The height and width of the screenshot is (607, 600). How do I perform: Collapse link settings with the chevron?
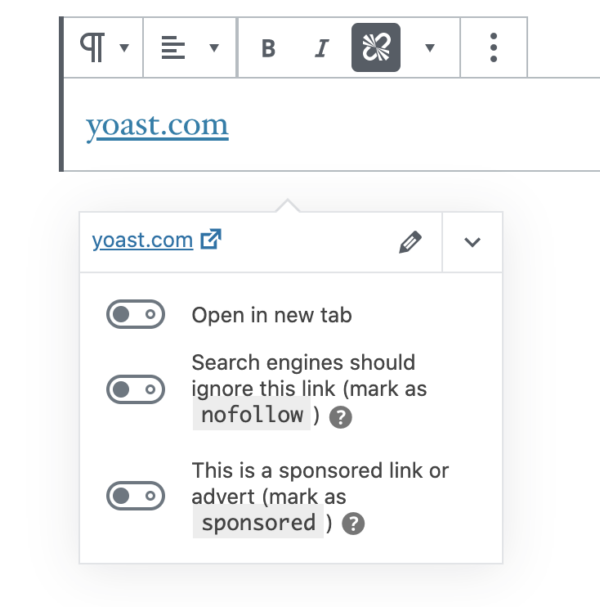[473, 242]
